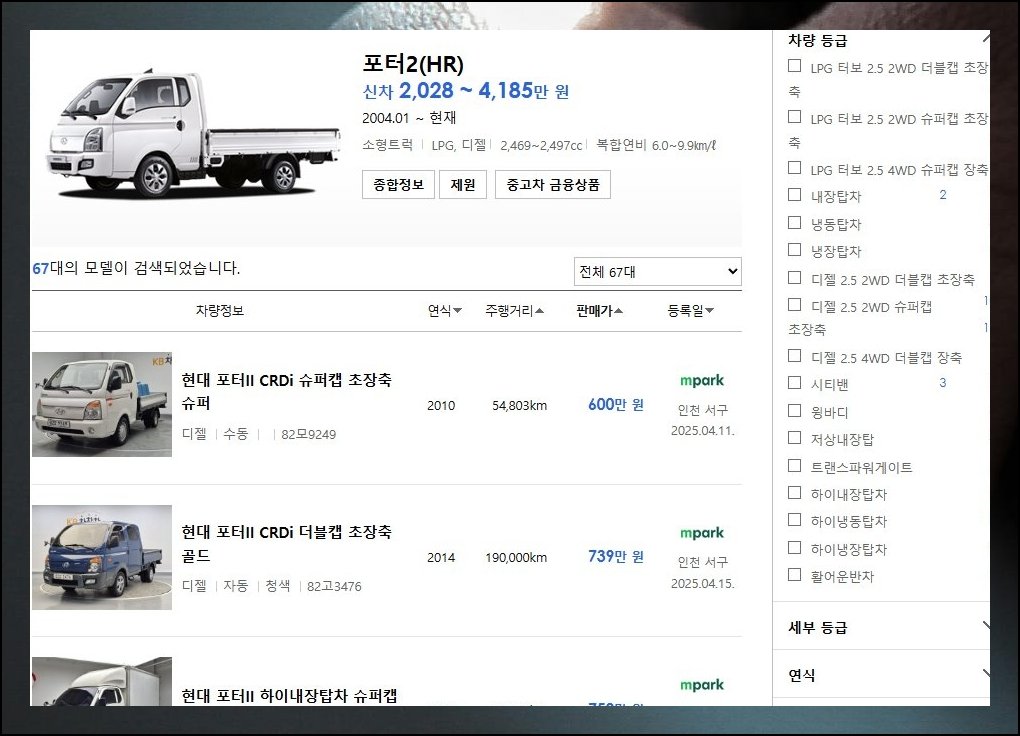The height and width of the screenshot is (736, 1020).
Task: Check LPG 터보 2.5 4WD 슈퍼캡 장축
Action: pos(794,168)
